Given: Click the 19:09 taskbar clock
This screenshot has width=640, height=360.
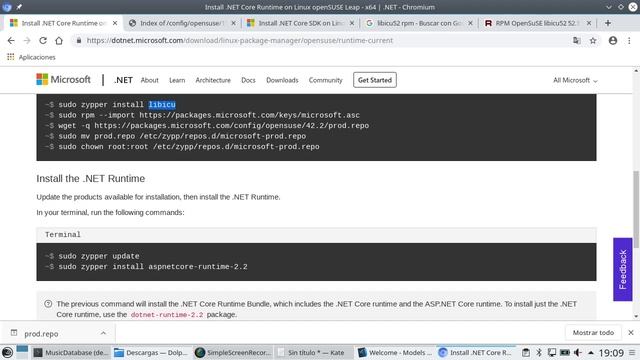Looking at the screenshot, I should (611, 353).
